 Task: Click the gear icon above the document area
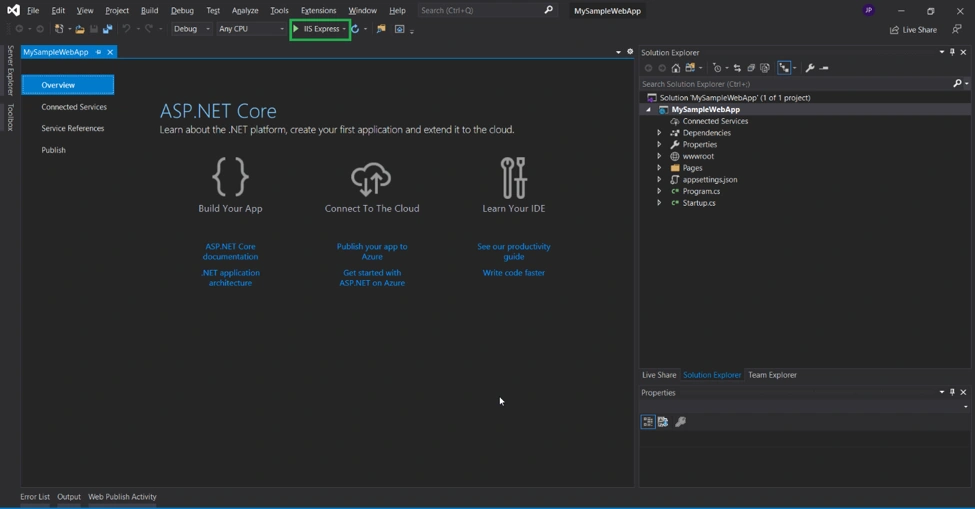click(630, 52)
